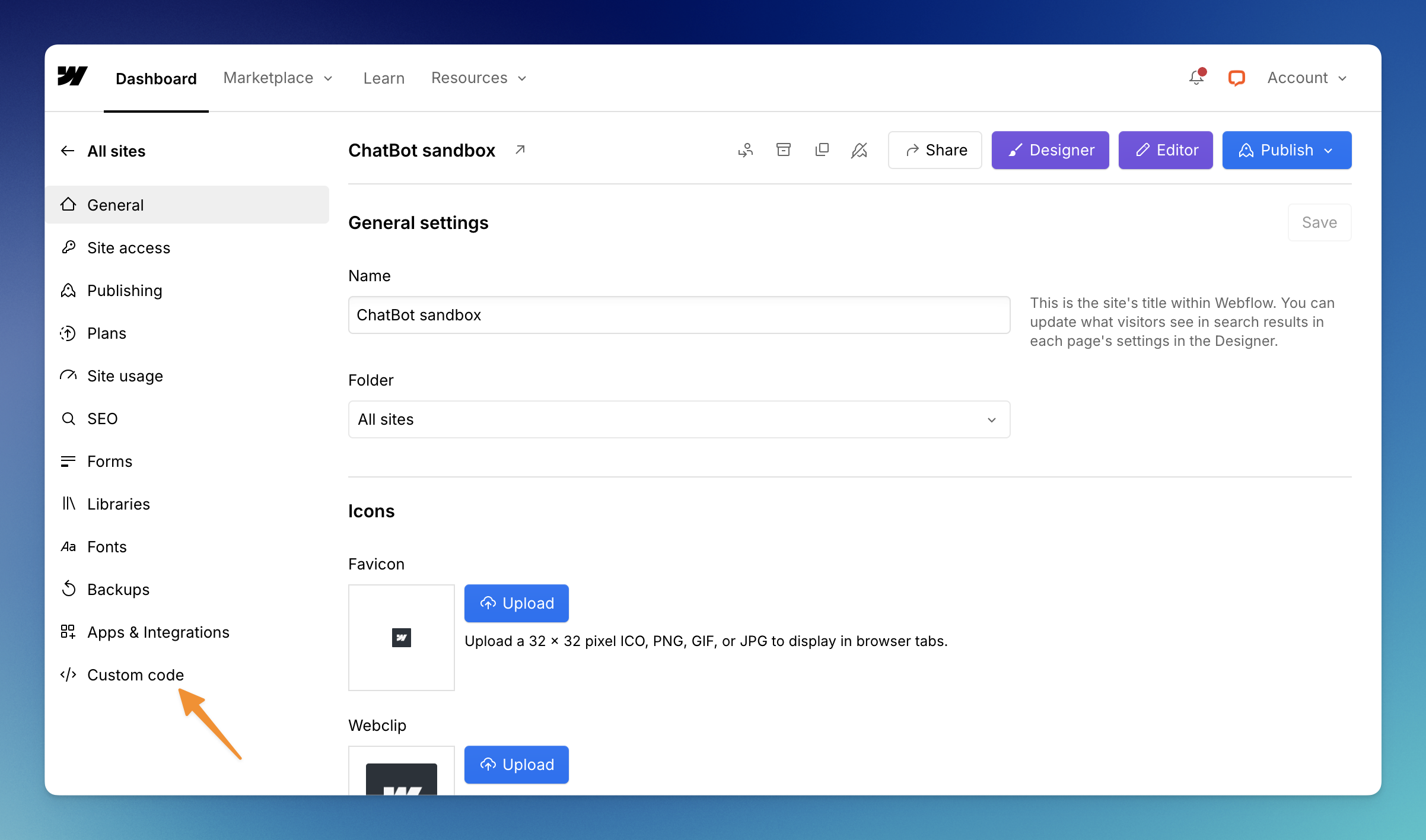Upload a new Favicon
The width and height of the screenshot is (1426, 840).
tap(516, 603)
